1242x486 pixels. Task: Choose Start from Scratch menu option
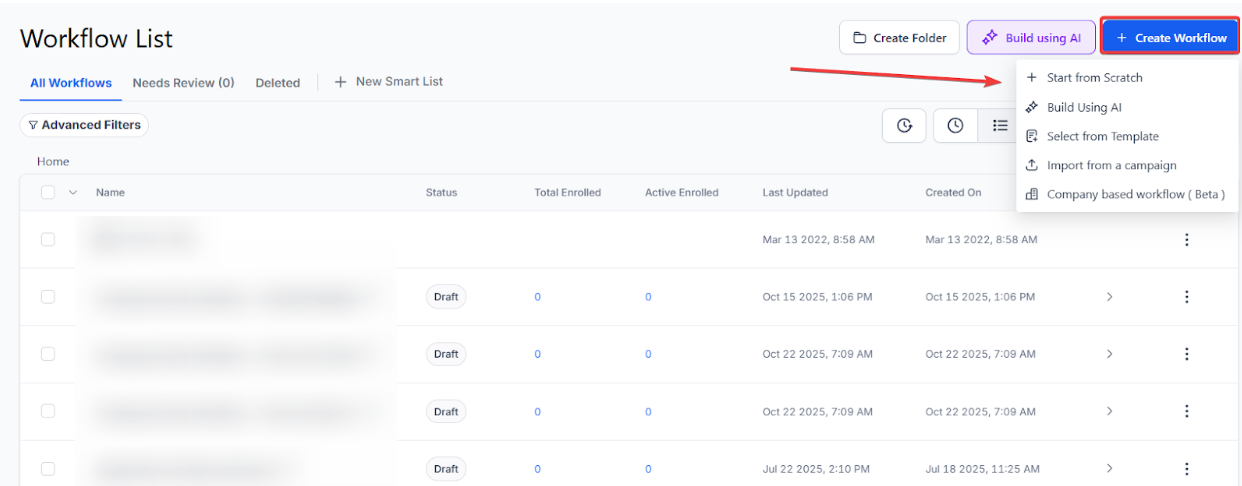pos(1094,78)
